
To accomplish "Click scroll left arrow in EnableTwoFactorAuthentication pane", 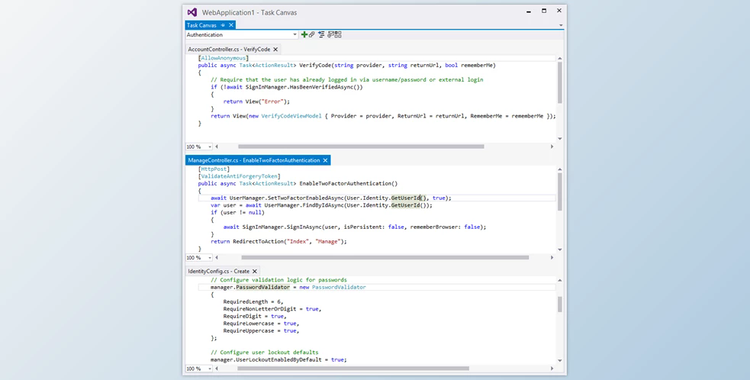I will click(217, 258).
